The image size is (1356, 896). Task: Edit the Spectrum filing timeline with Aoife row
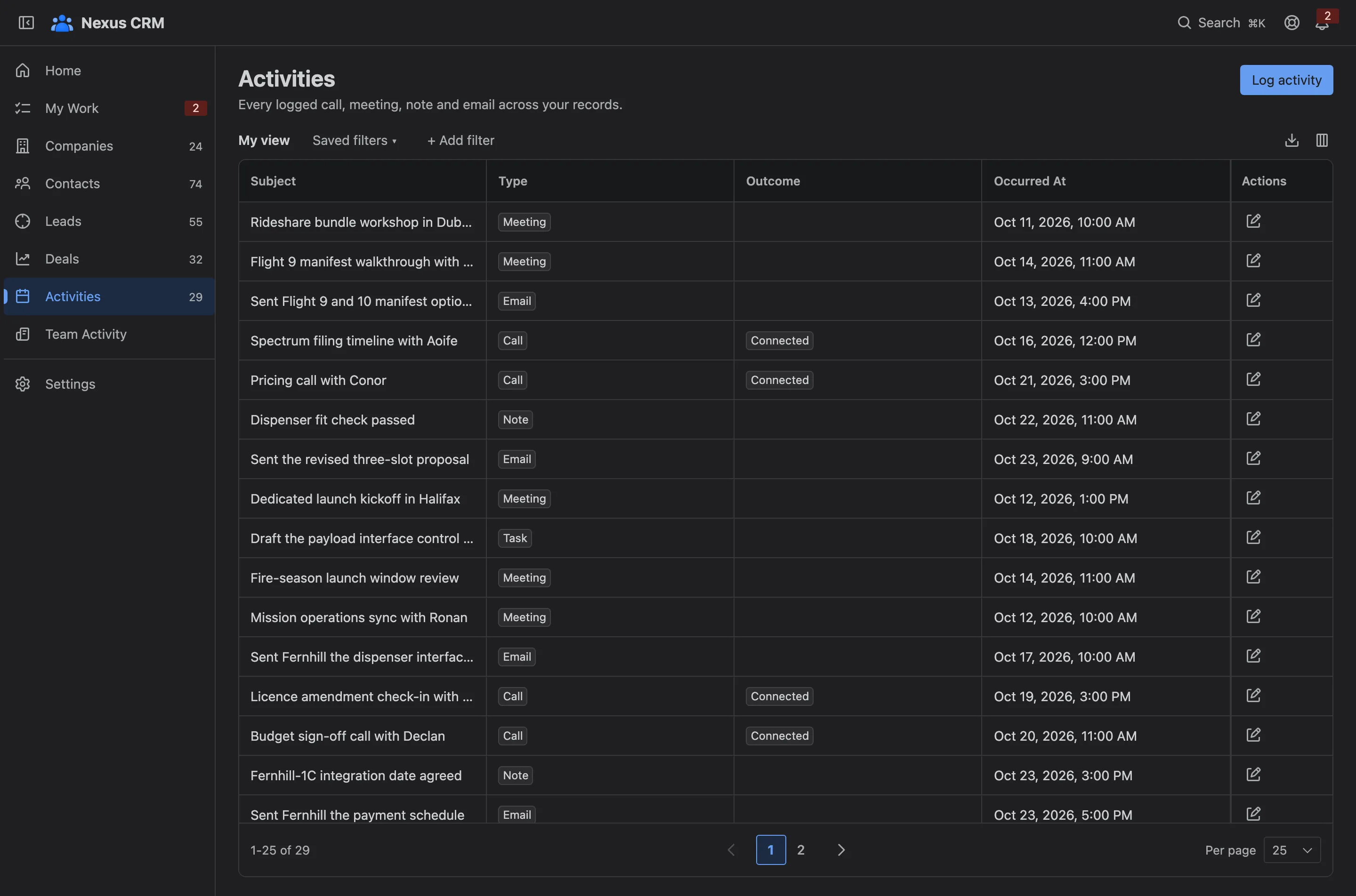tap(1253, 339)
